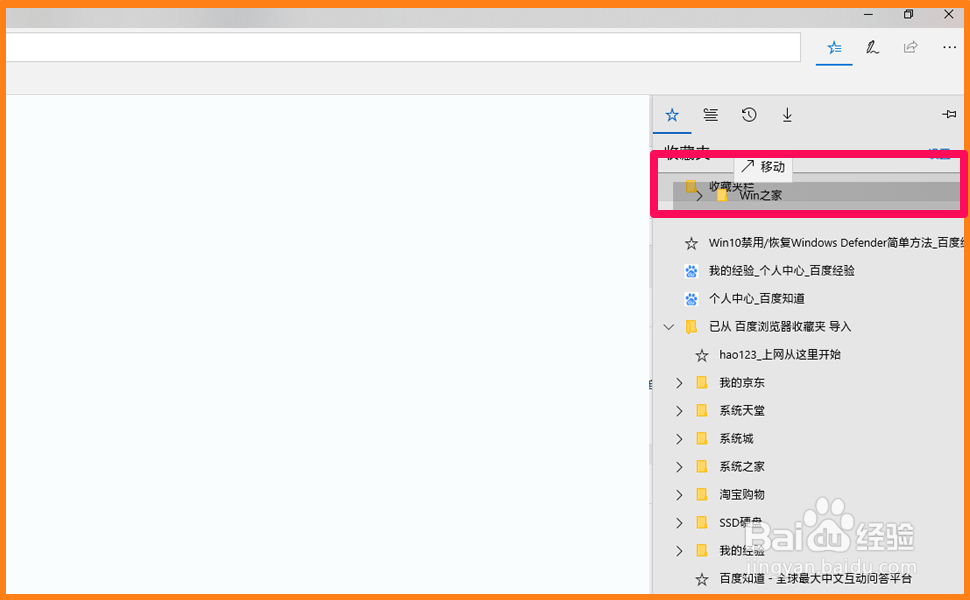Click Baidu paw icon beside 我的经验_个人中心
The height and width of the screenshot is (600, 970).
pos(691,271)
